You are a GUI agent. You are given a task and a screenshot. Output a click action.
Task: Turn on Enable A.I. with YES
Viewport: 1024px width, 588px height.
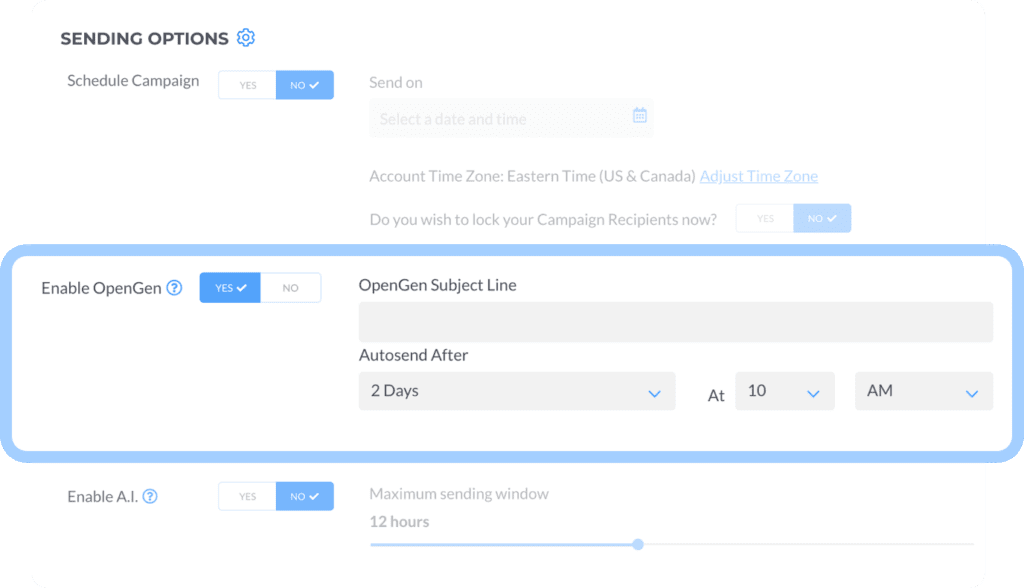pyautogui.click(x=246, y=496)
